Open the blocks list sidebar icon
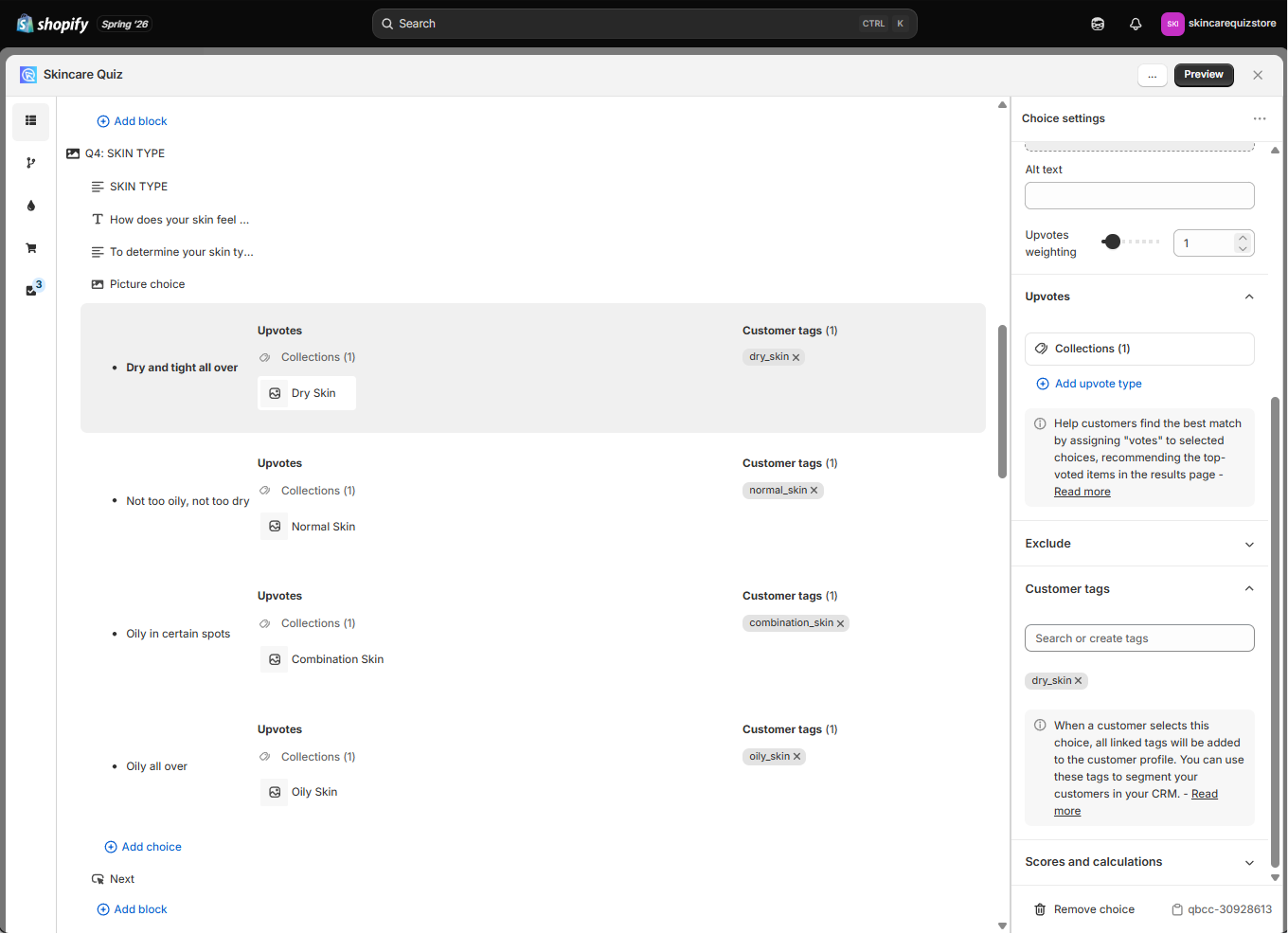This screenshot has width=1288, height=934. 30,120
